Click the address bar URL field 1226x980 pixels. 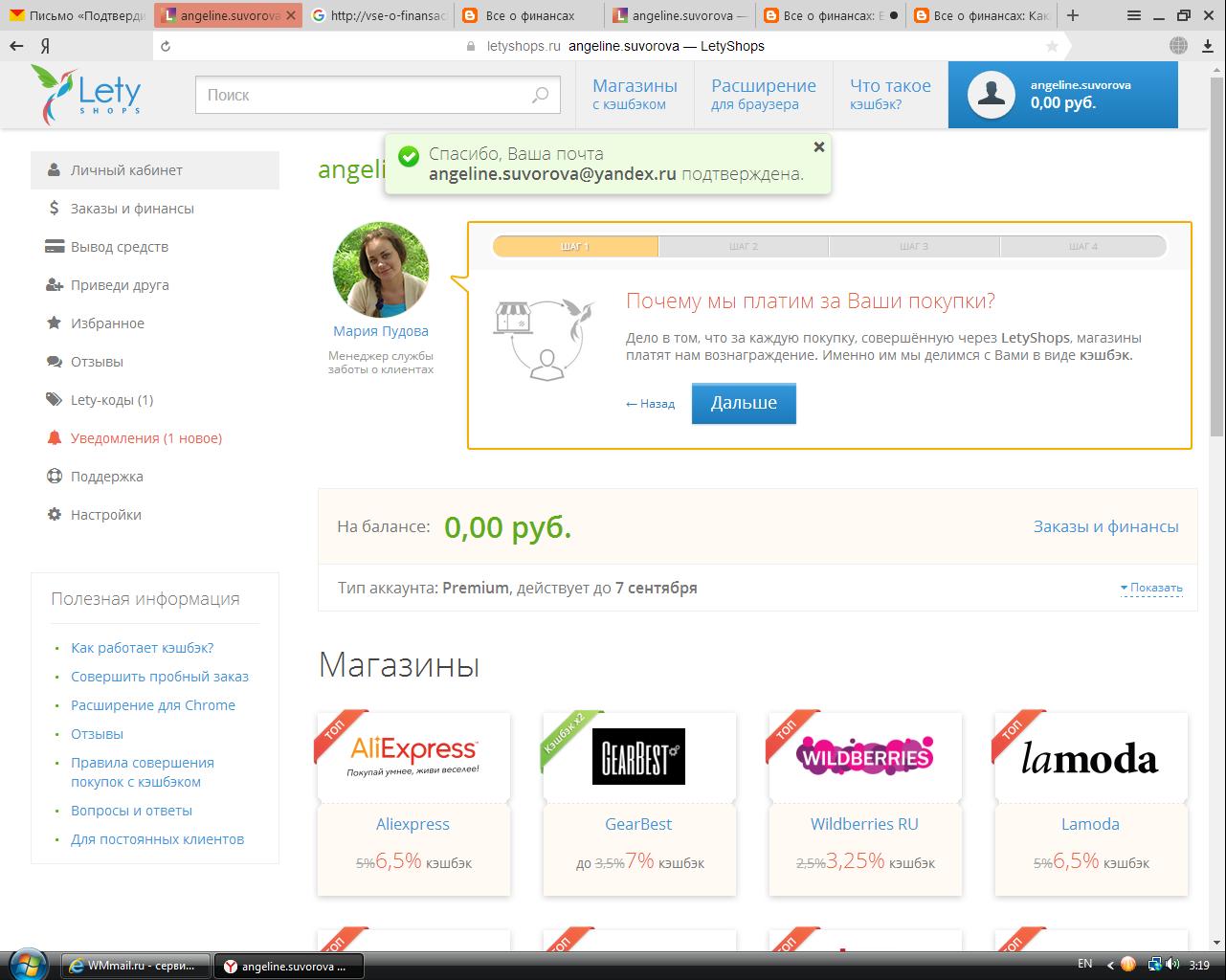(613, 46)
